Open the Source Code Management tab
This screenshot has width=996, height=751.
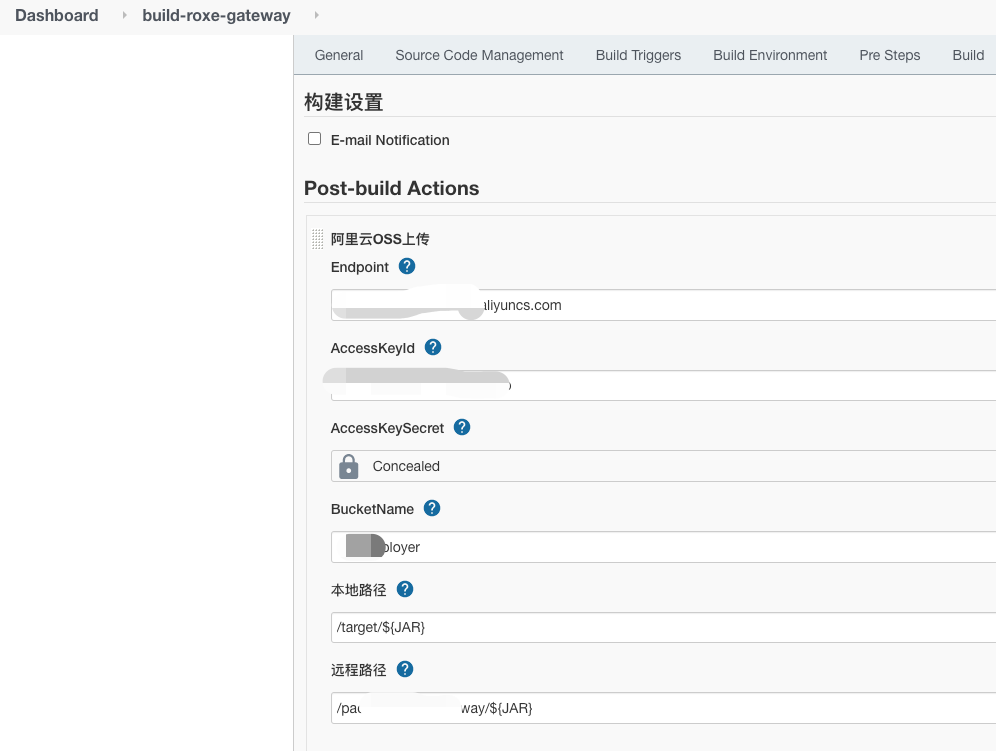pyautogui.click(x=479, y=55)
